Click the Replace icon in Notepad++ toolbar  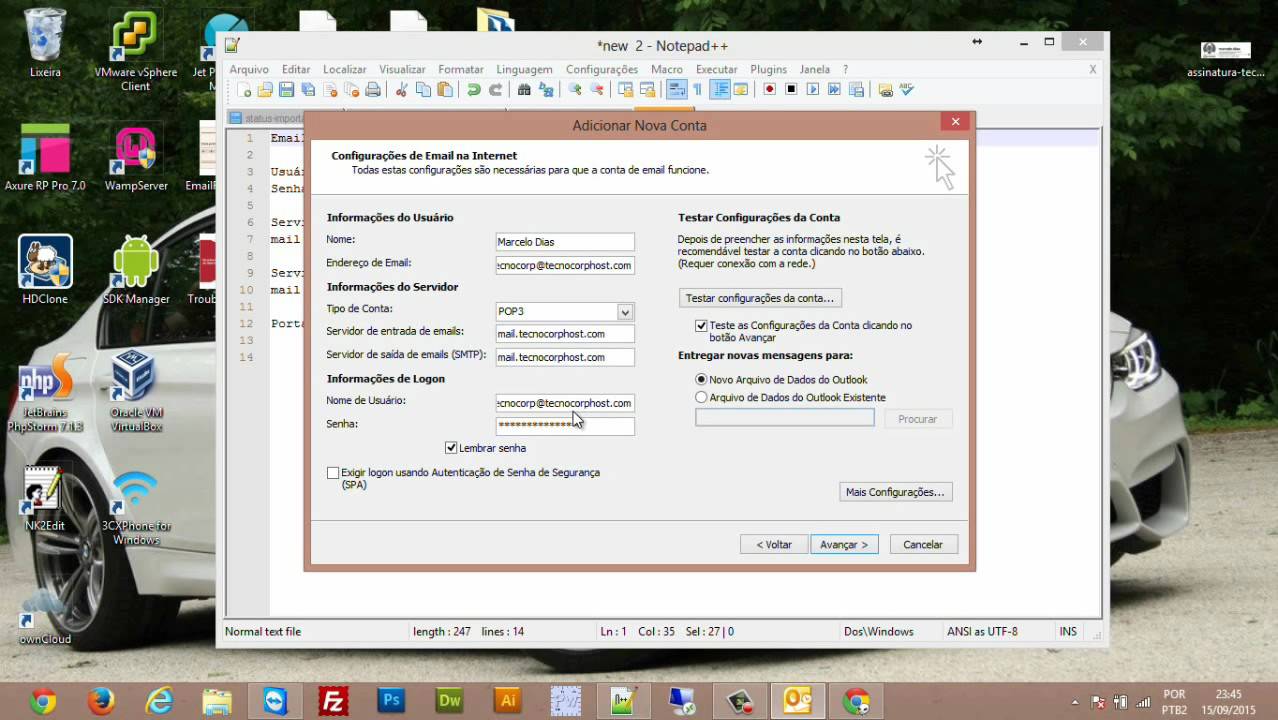pos(547,89)
